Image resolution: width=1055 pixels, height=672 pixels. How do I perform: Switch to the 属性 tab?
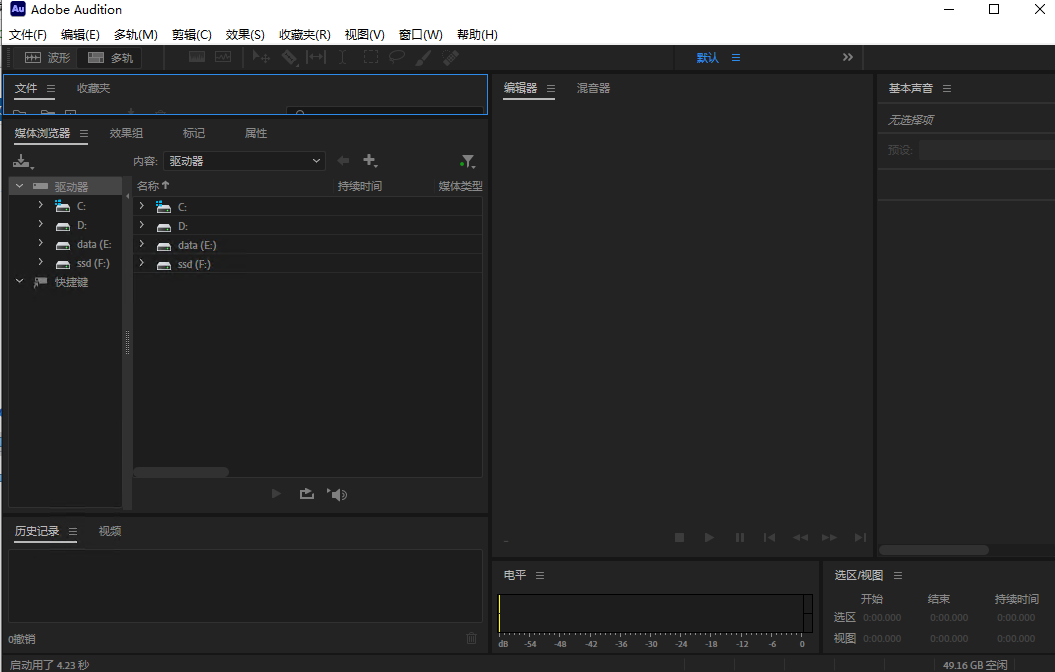[256, 133]
